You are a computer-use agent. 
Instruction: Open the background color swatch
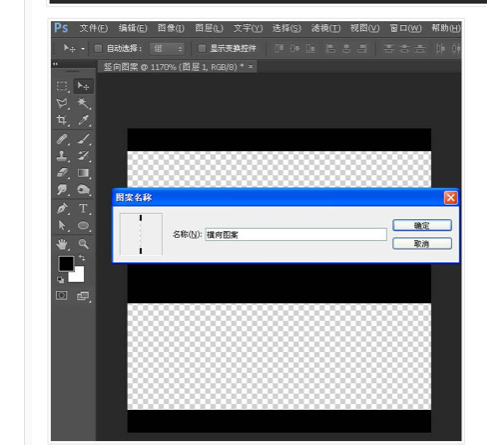pyautogui.click(x=78, y=276)
